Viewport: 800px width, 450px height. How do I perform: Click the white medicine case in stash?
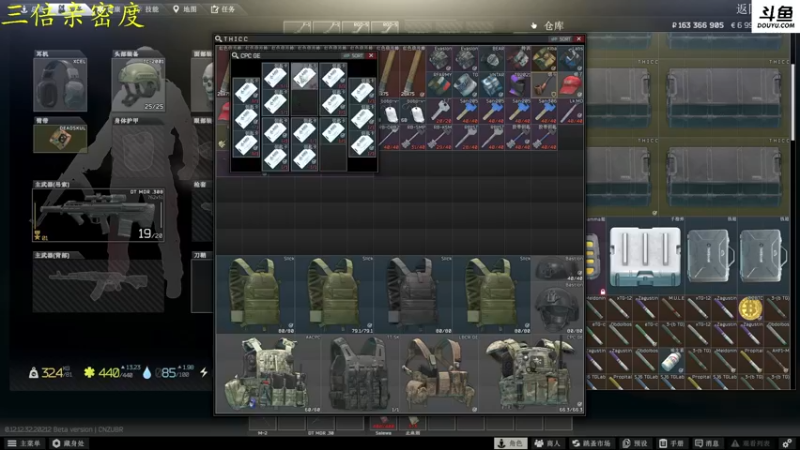[645, 256]
